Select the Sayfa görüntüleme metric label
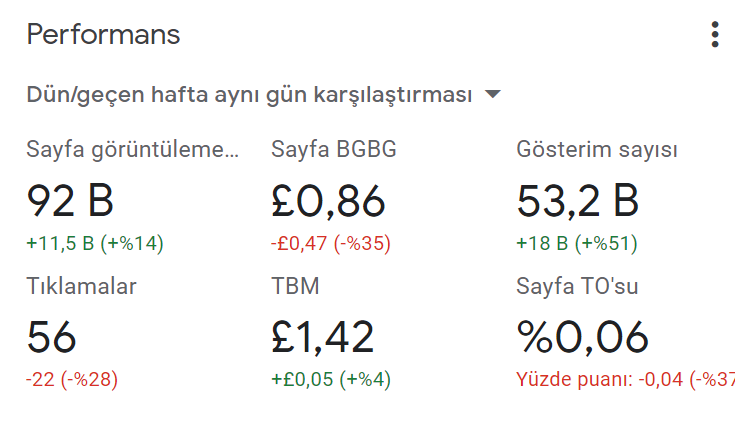753x432 pixels. point(133,149)
